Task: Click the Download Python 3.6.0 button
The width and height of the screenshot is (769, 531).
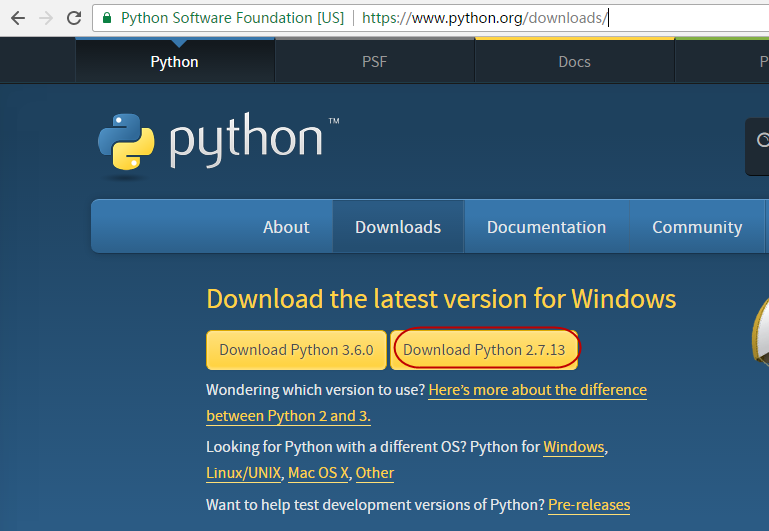Action: [x=296, y=350]
